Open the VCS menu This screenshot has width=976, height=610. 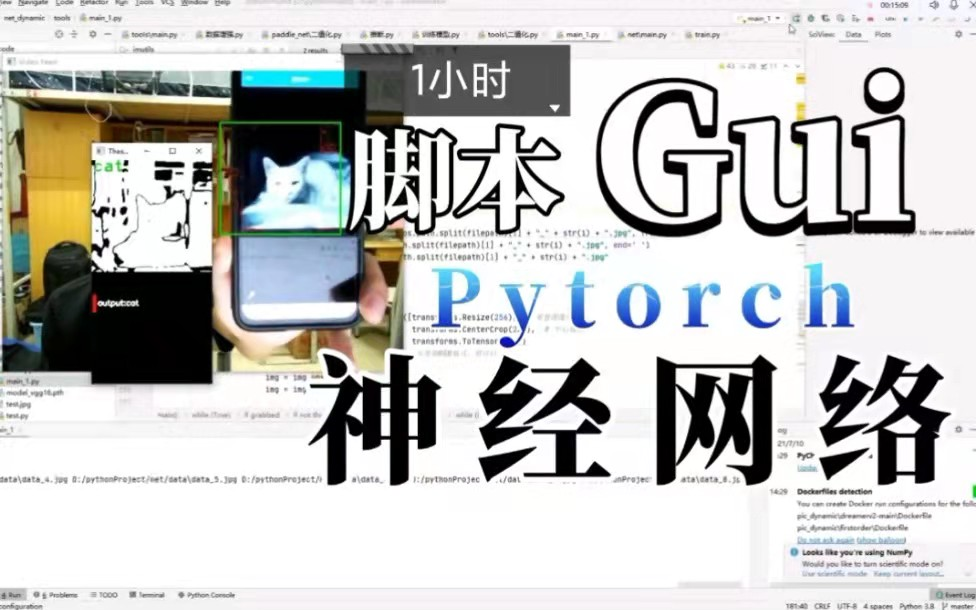(167, 3)
